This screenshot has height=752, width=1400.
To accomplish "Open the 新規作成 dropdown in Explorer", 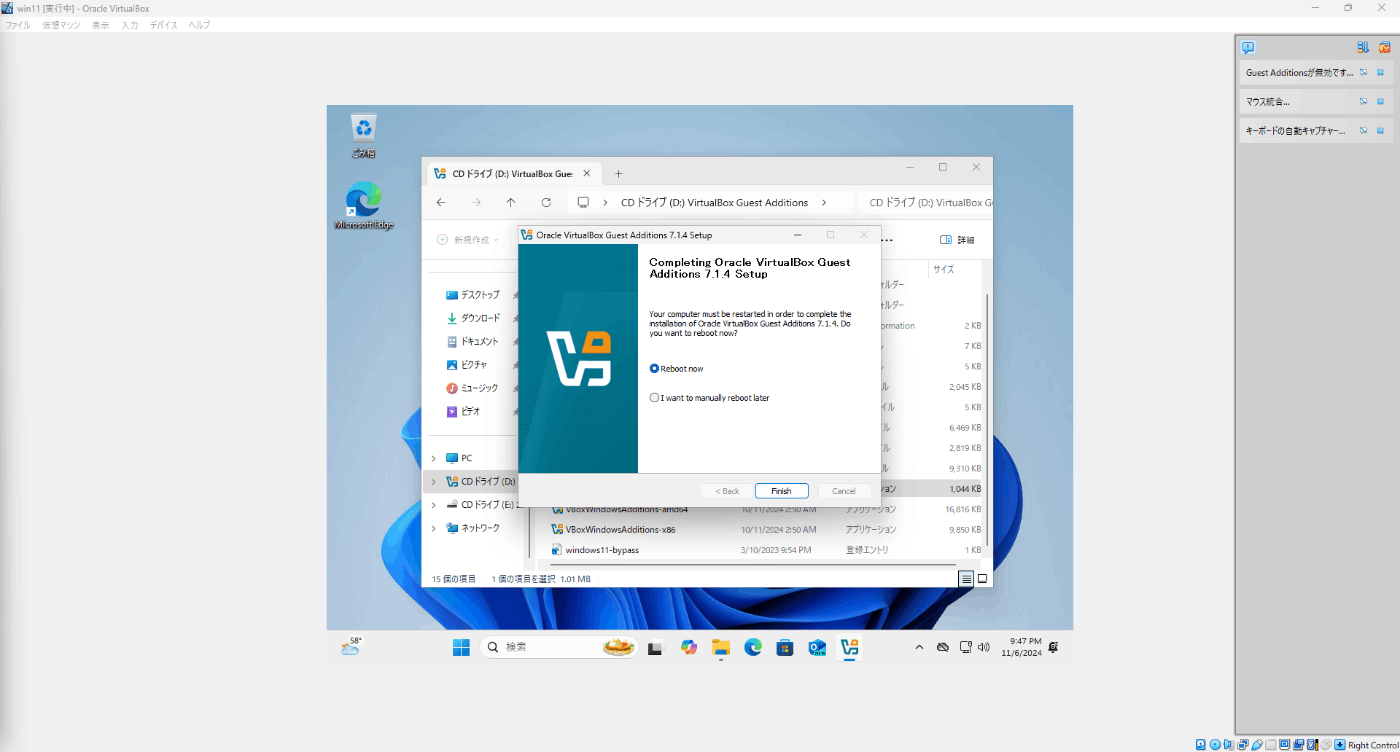I will point(467,240).
